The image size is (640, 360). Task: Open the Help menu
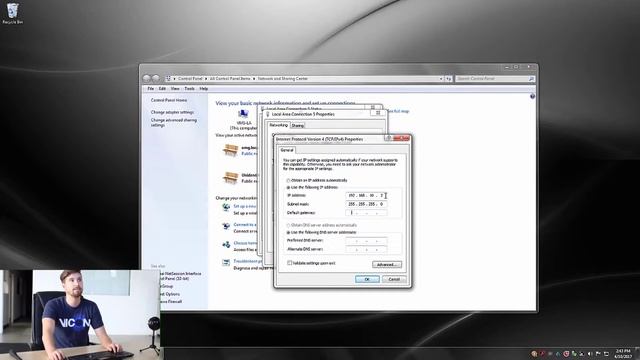click(204, 89)
